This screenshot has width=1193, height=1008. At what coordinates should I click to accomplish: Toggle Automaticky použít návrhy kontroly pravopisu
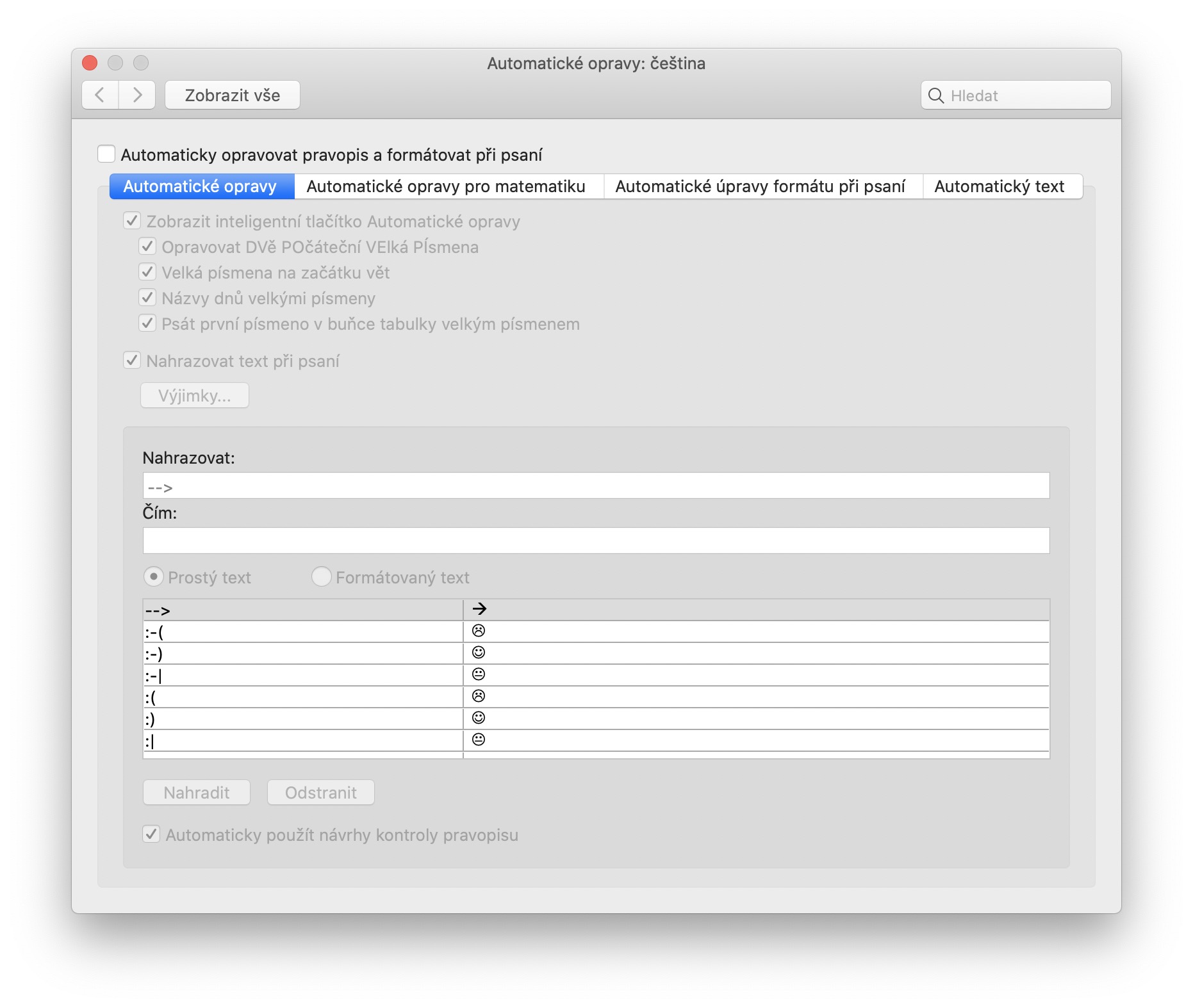[x=151, y=834]
